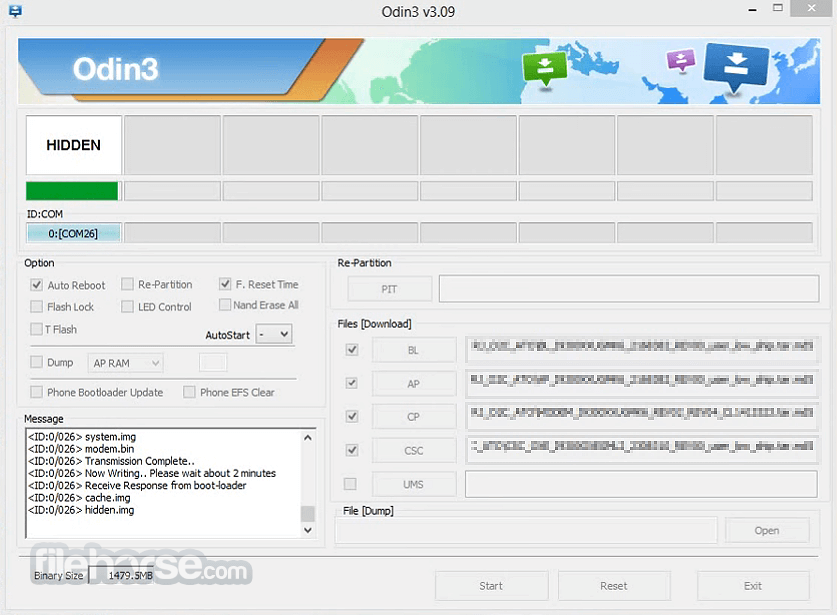Click the PIT button
Viewport: 837px width, 615px height.
click(390, 289)
